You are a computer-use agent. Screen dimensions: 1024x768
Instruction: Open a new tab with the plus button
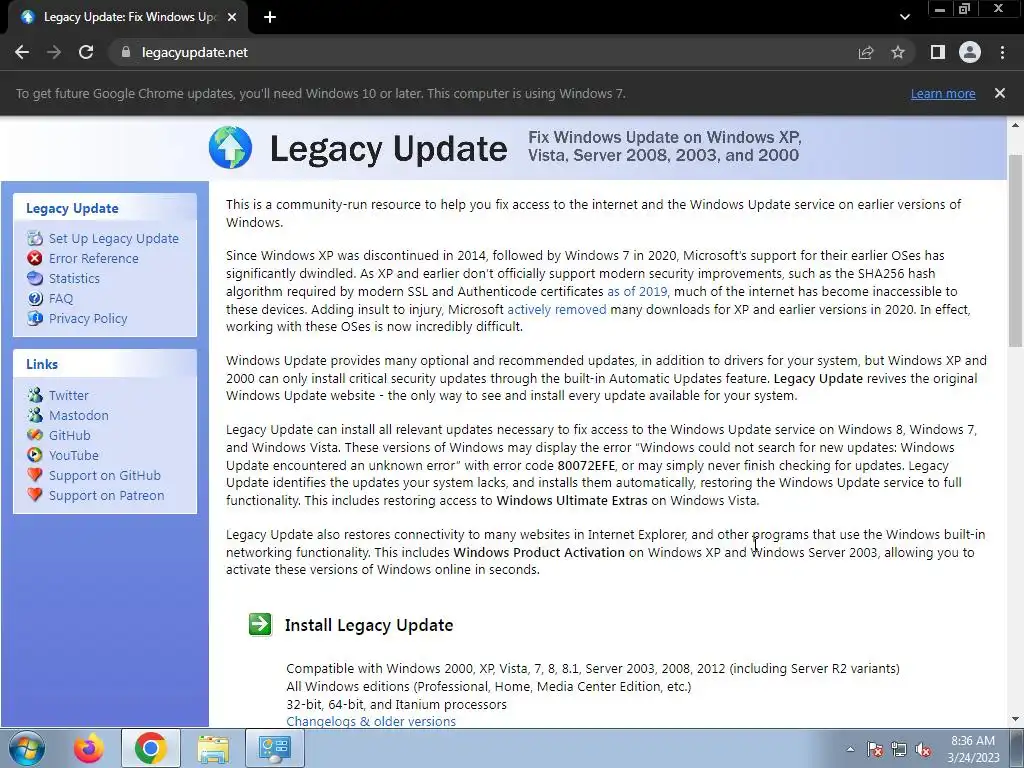(x=270, y=18)
